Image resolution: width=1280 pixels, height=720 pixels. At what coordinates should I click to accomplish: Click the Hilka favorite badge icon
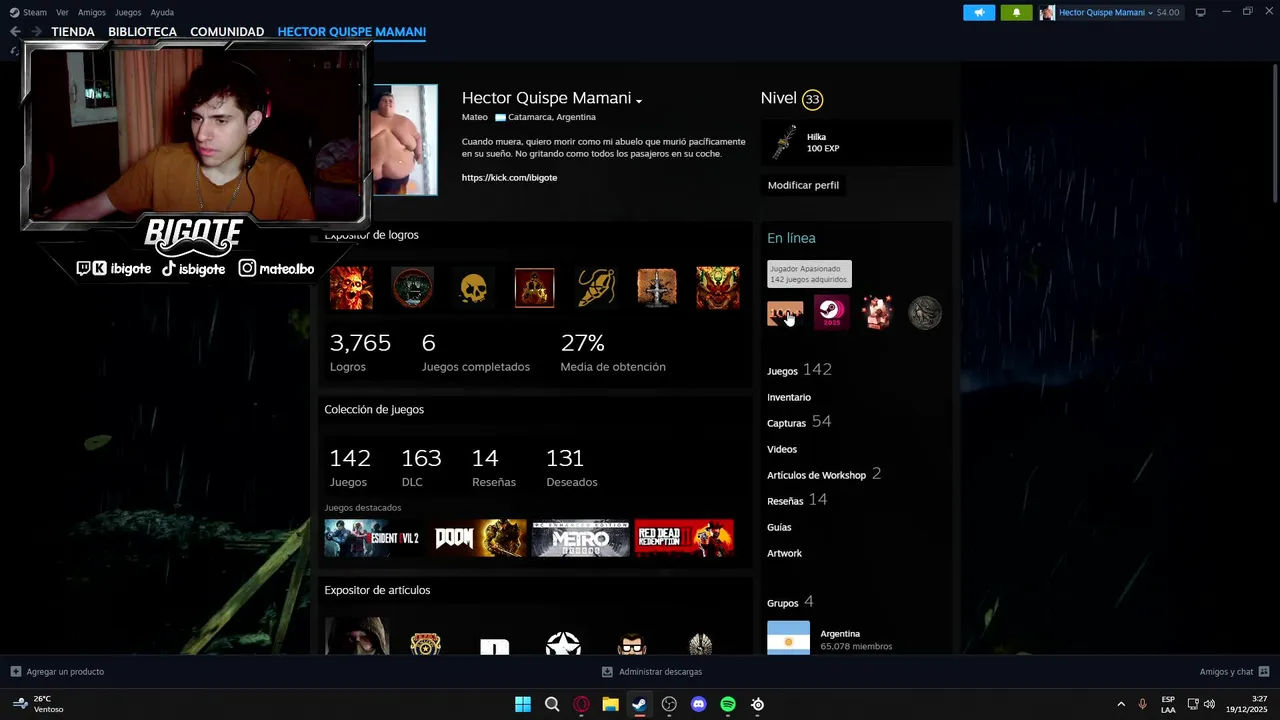pyautogui.click(x=783, y=143)
